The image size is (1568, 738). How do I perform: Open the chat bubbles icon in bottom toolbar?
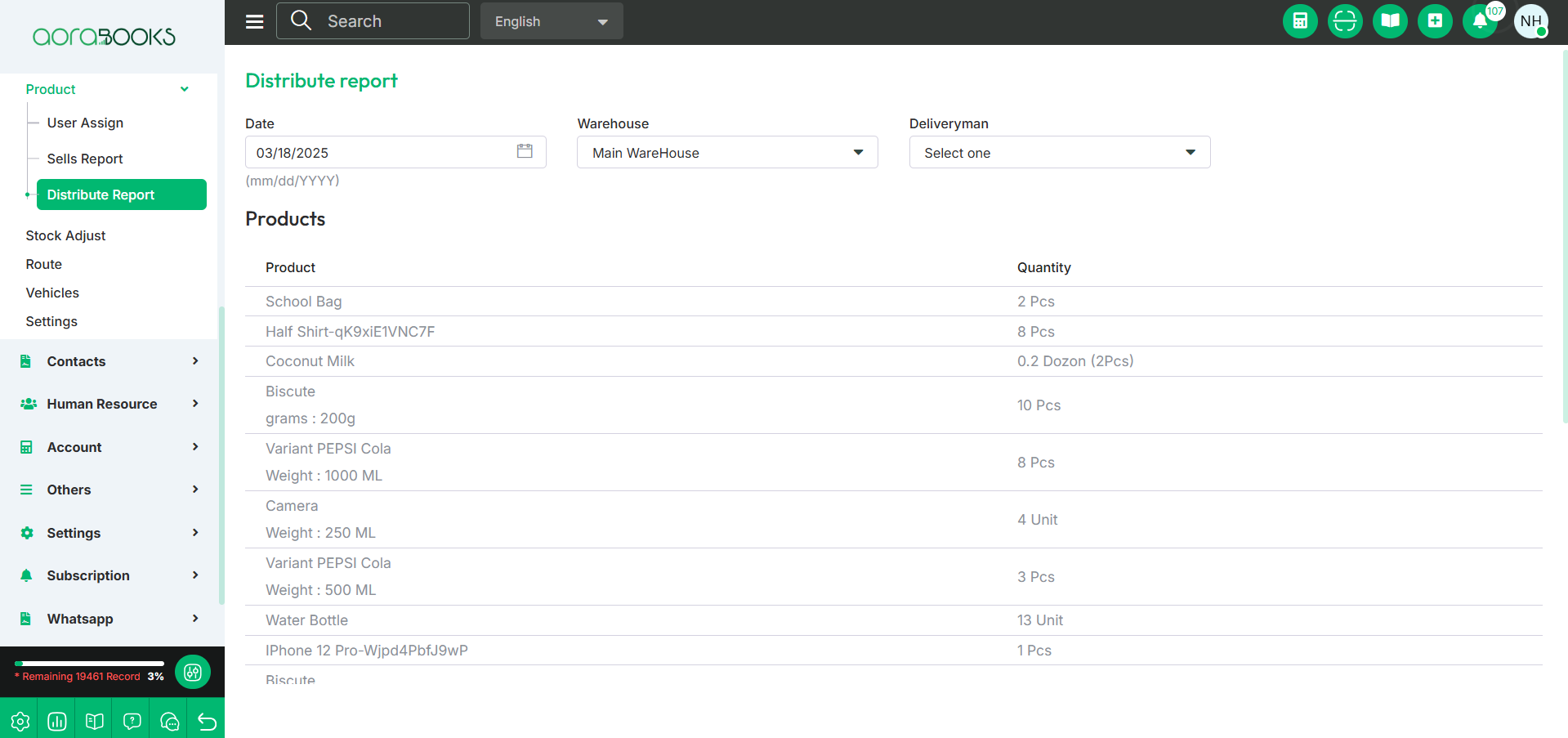170,721
